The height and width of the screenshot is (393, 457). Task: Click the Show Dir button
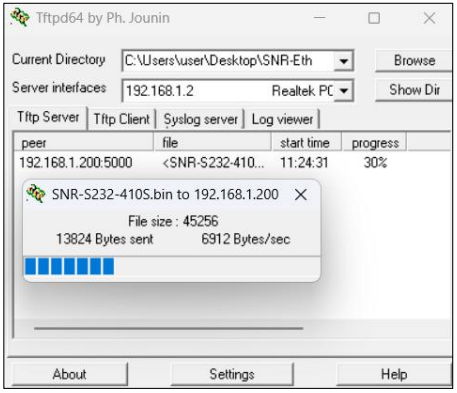click(414, 90)
